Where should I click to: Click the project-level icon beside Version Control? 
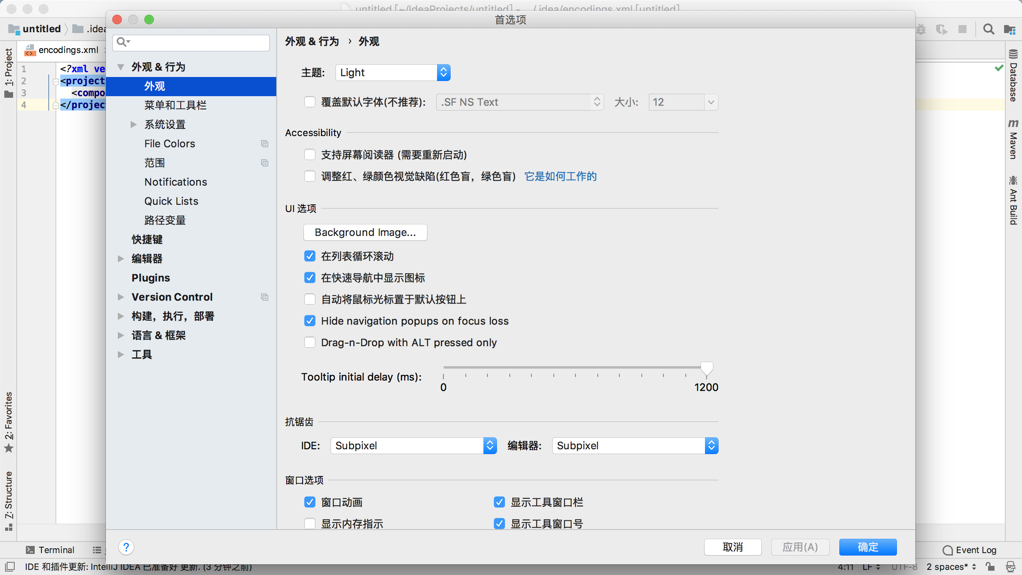point(265,297)
